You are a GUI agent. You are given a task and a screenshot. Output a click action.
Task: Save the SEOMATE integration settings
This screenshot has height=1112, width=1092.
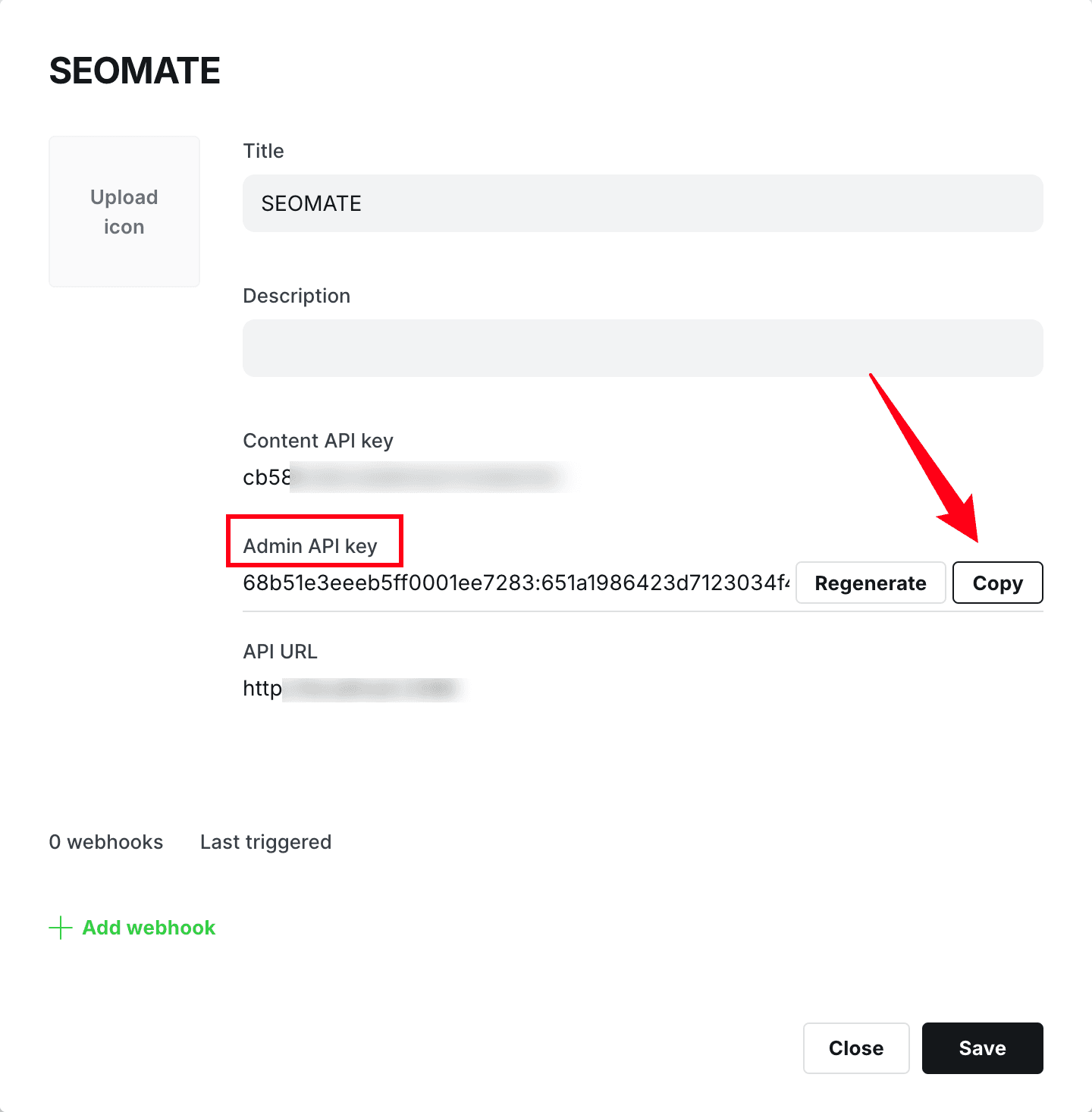pyautogui.click(x=981, y=1048)
